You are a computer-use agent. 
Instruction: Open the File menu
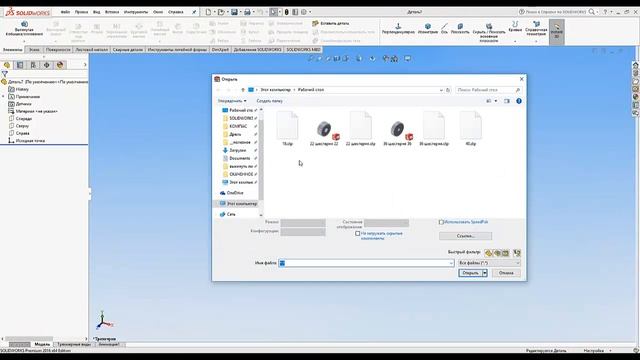click(65, 12)
